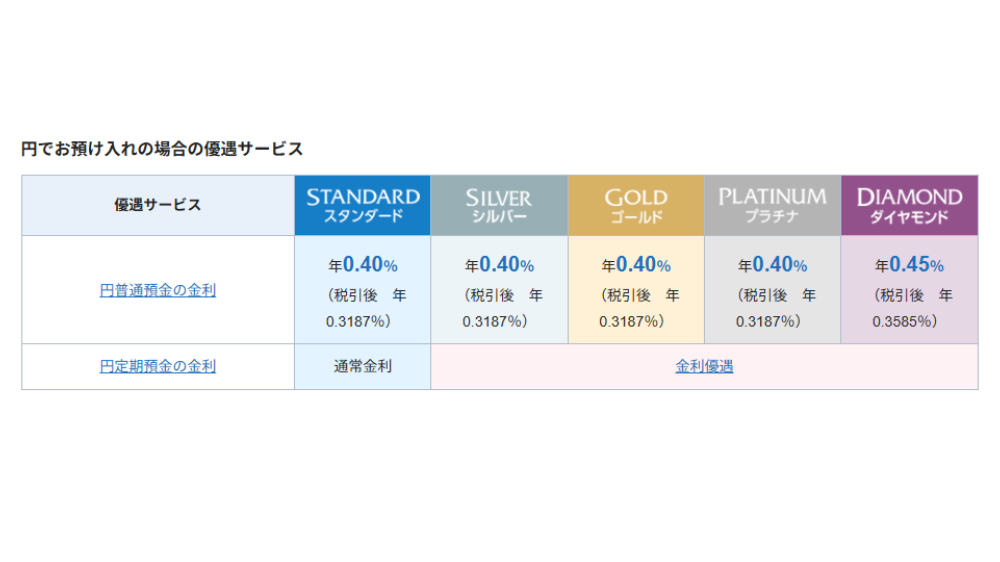Screen dimensions: 1000x562
Task: Select the SILVER シルバー column header
Action: [499, 205]
